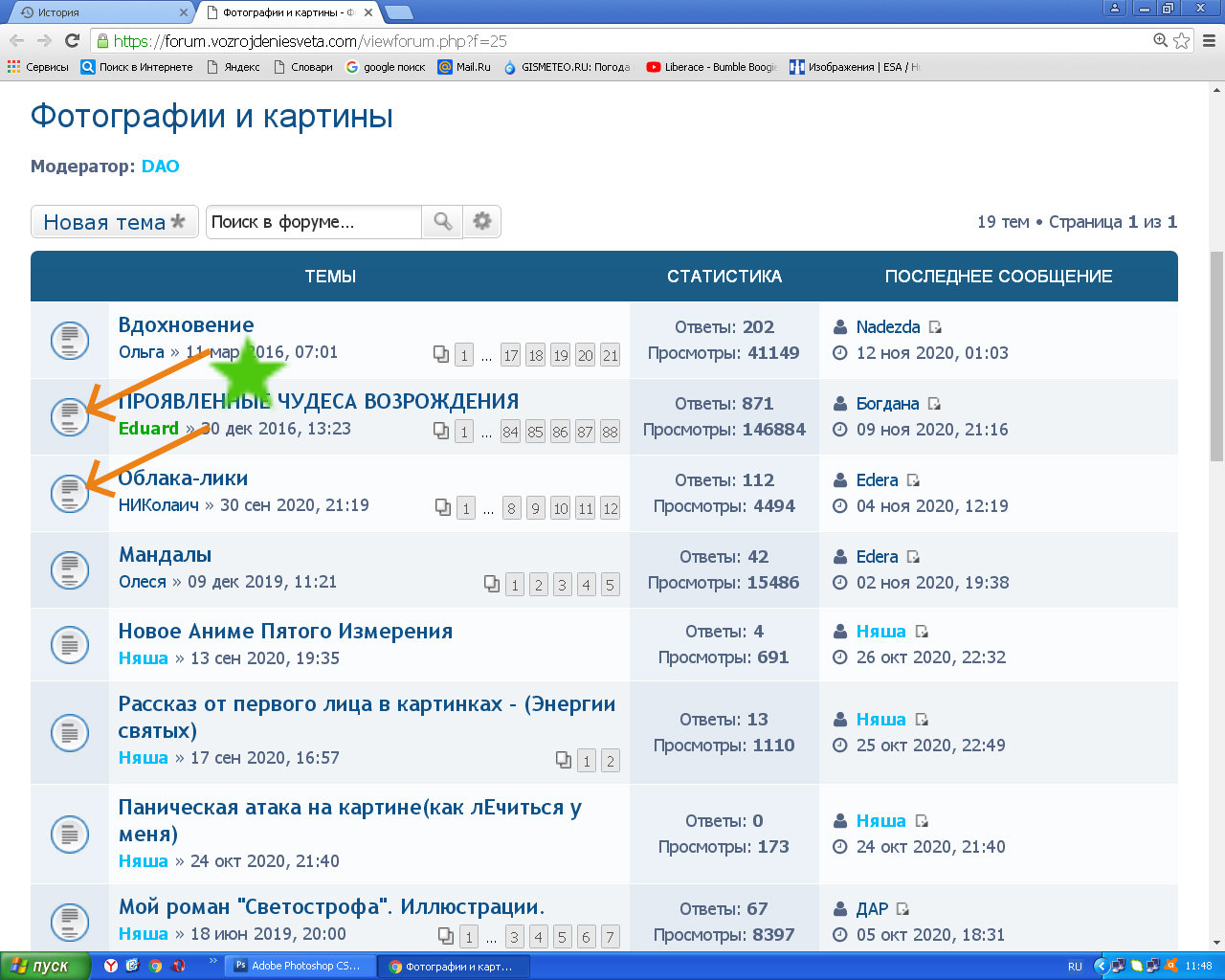Click the topic icon beside Мандалы

point(69,569)
